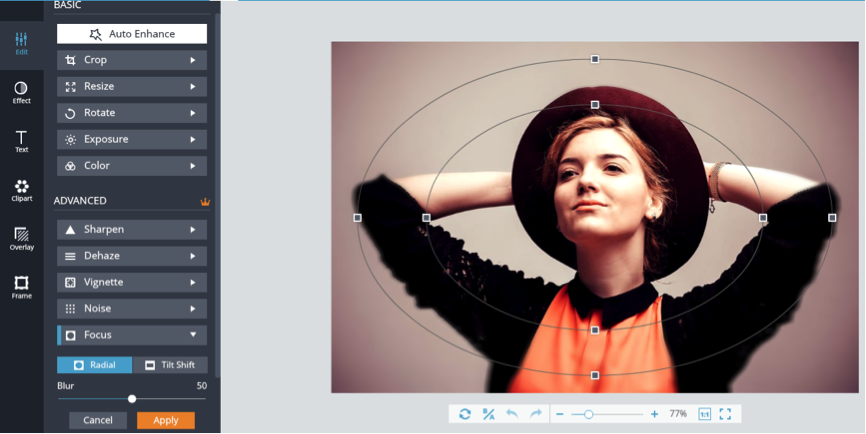Click the outer ellipse bottom handle
The image size is (866, 434).
click(x=595, y=375)
